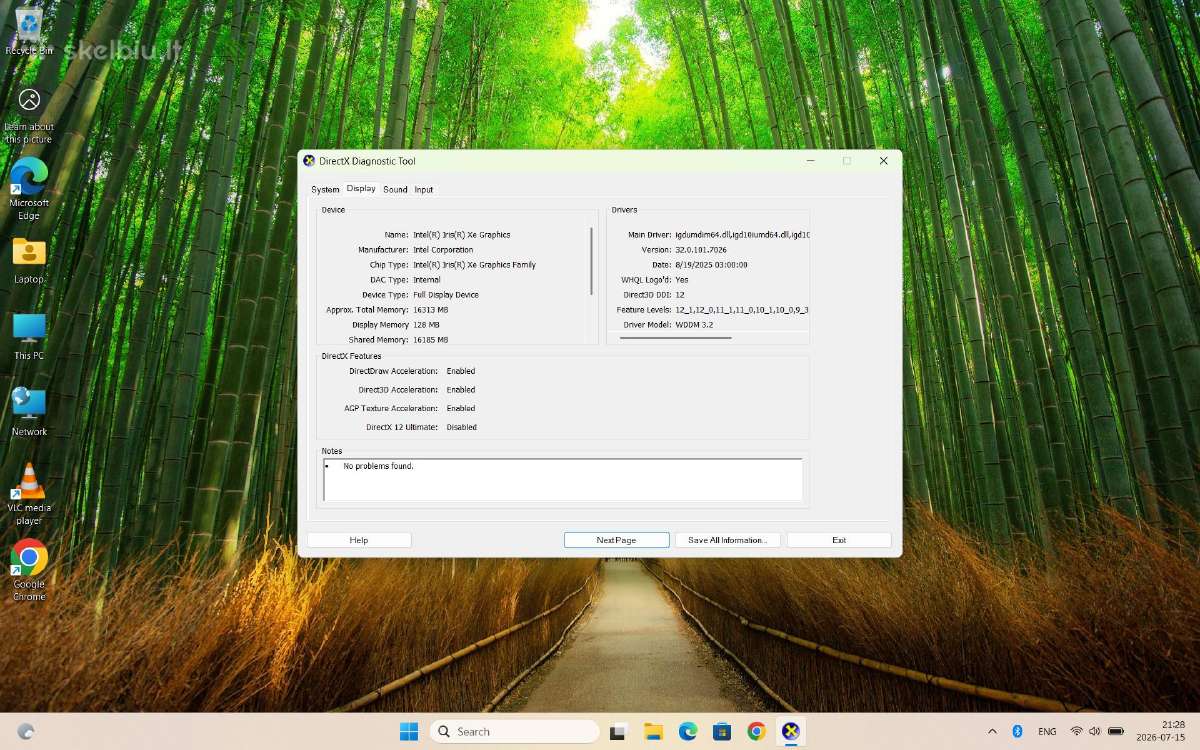Open the widgets icon at the taskbar's left end

click(26, 731)
